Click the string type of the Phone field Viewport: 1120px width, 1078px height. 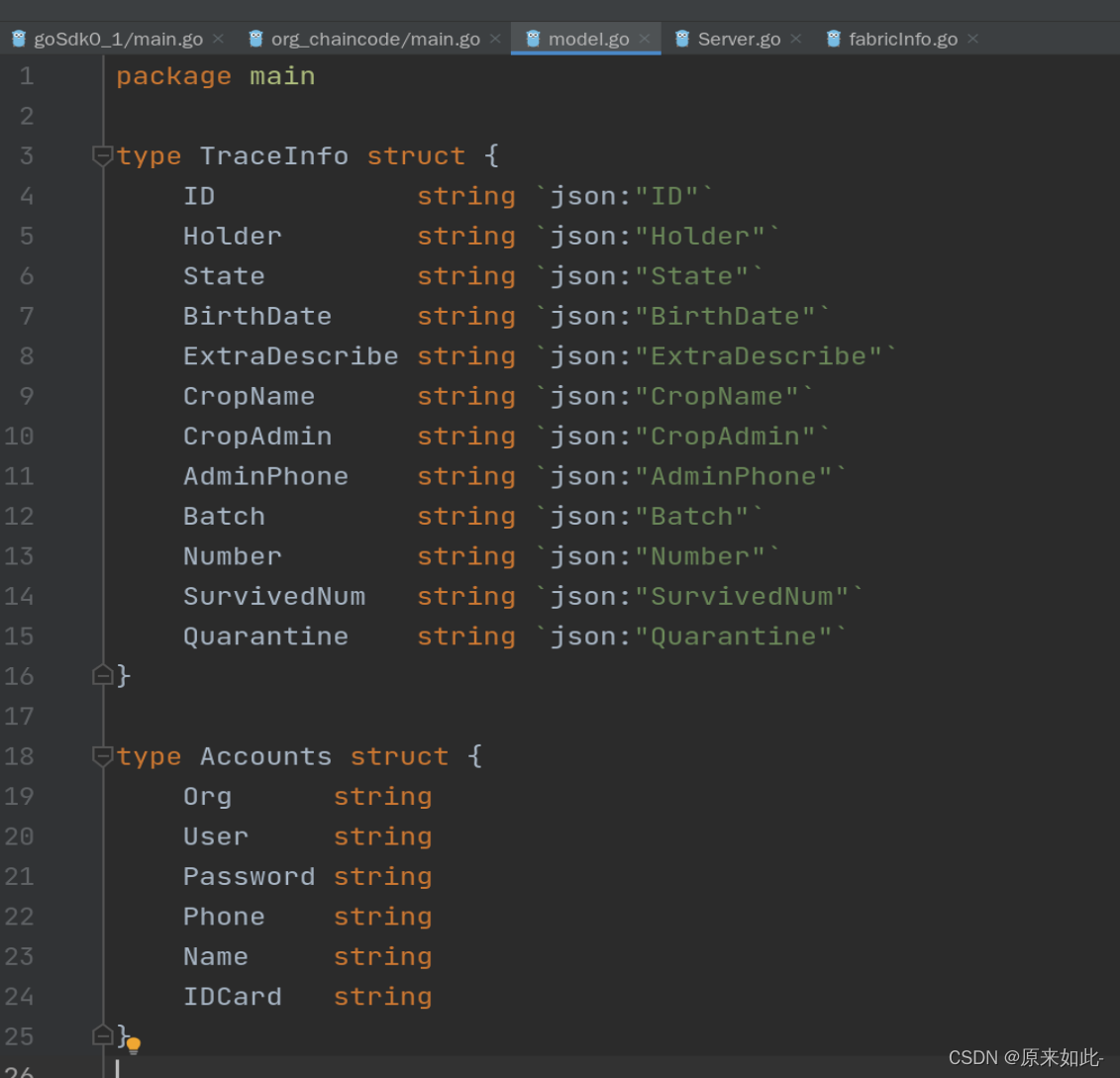pos(383,917)
